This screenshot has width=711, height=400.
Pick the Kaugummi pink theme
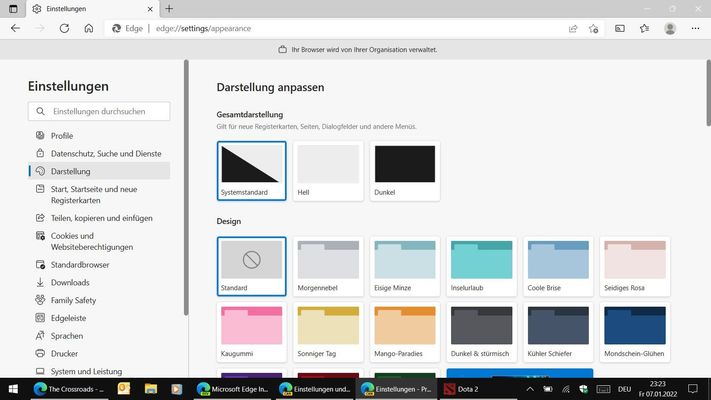[x=252, y=332]
